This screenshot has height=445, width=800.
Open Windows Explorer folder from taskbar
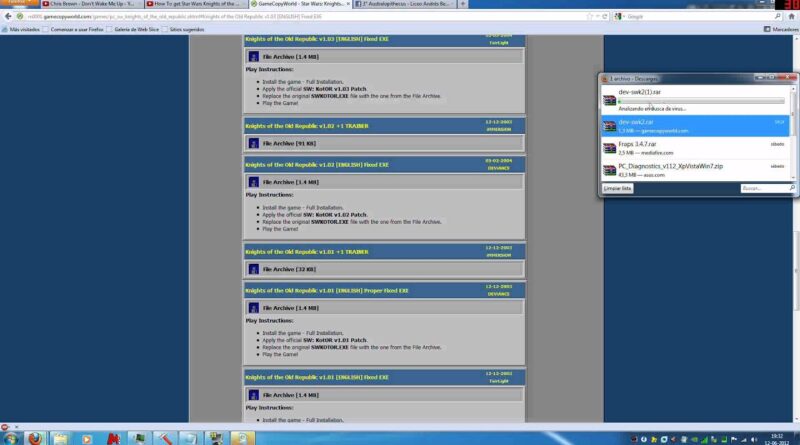tap(60, 438)
